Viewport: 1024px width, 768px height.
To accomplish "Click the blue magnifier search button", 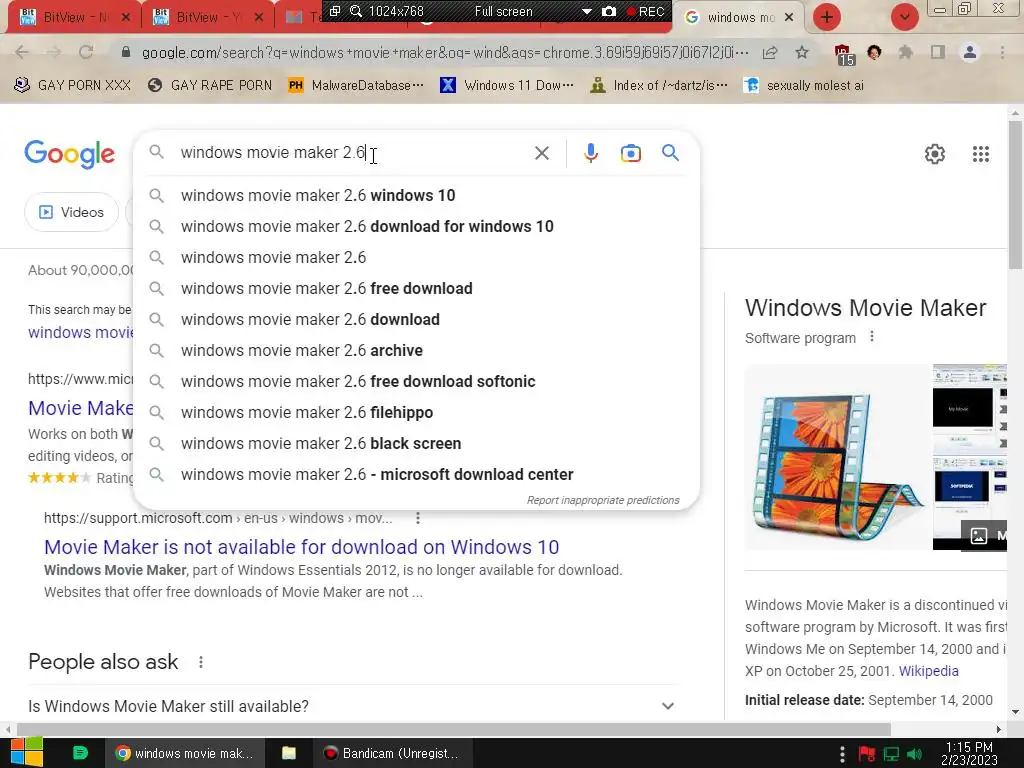I will pos(670,153).
